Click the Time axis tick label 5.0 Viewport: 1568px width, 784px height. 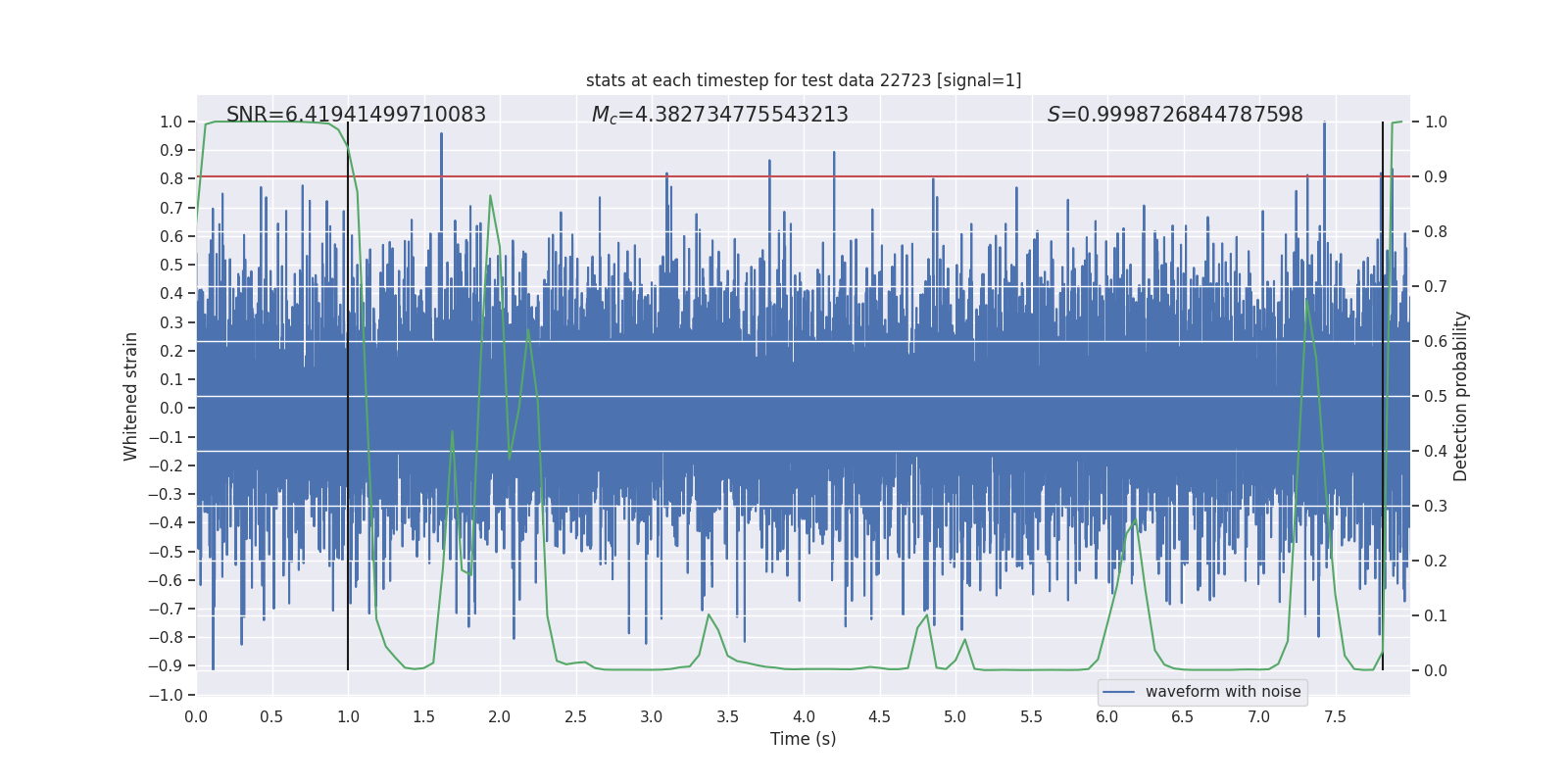tap(955, 716)
